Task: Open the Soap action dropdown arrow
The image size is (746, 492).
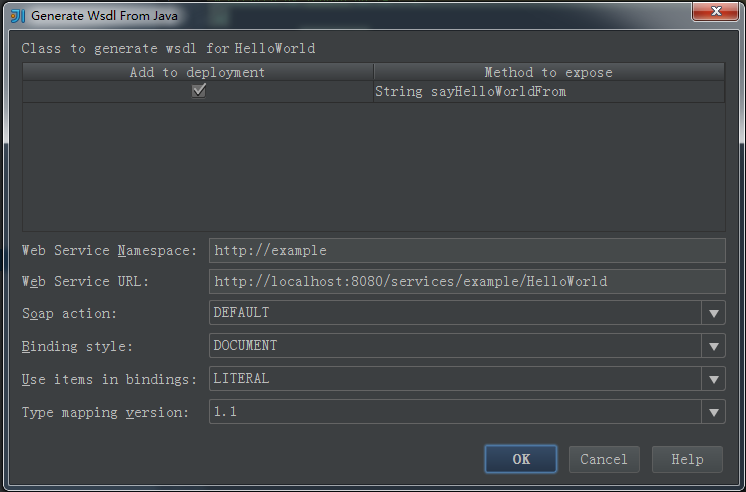Action: click(713, 313)
